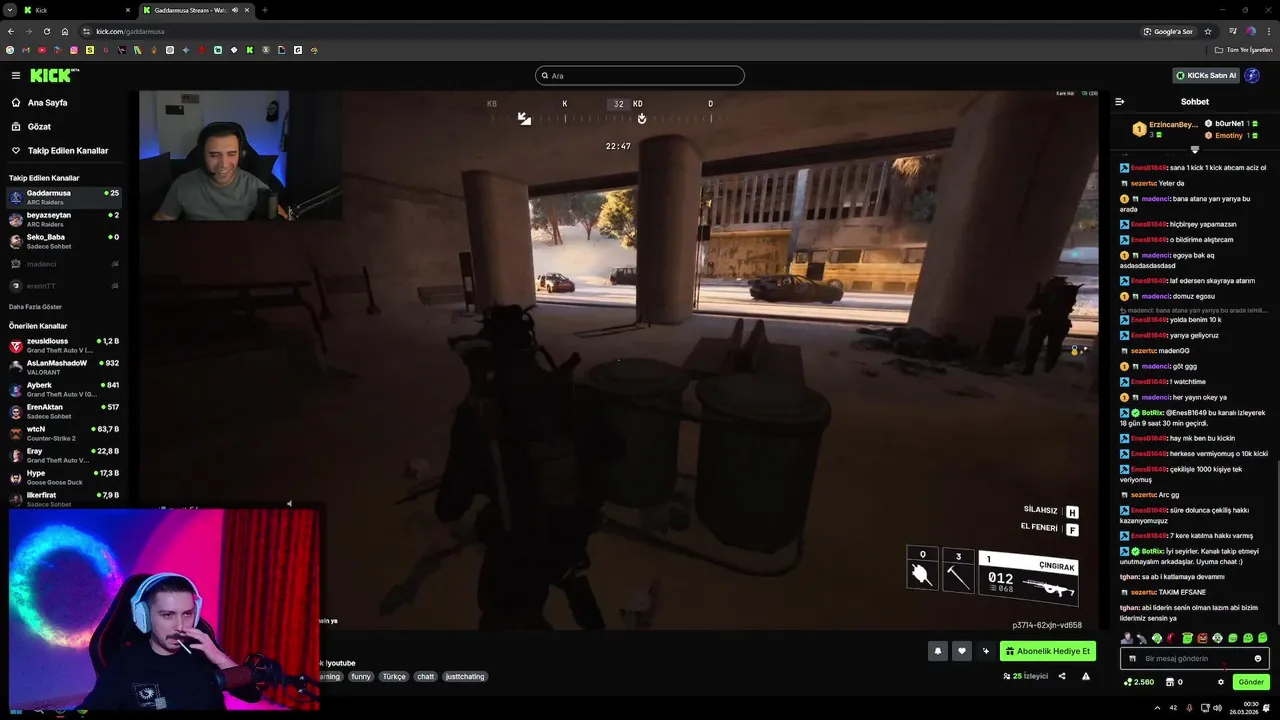Image resolution: width=1280 pixels, height=720 pixels.
Task: Click the Gönder send button
Action: (1251, 682)
